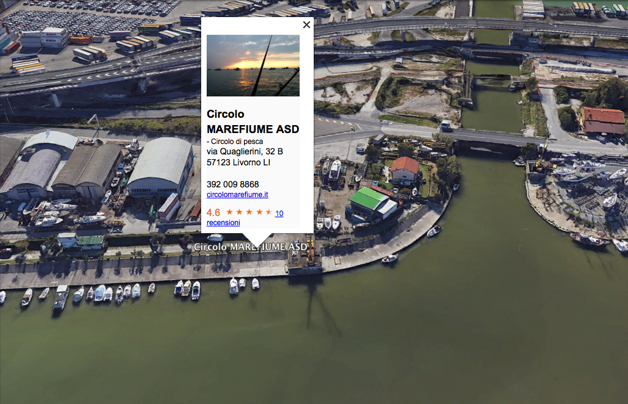The image size is (628, 404).
Task: Click the 57123 Livorno LI postal line
Action: pos(238,162)
